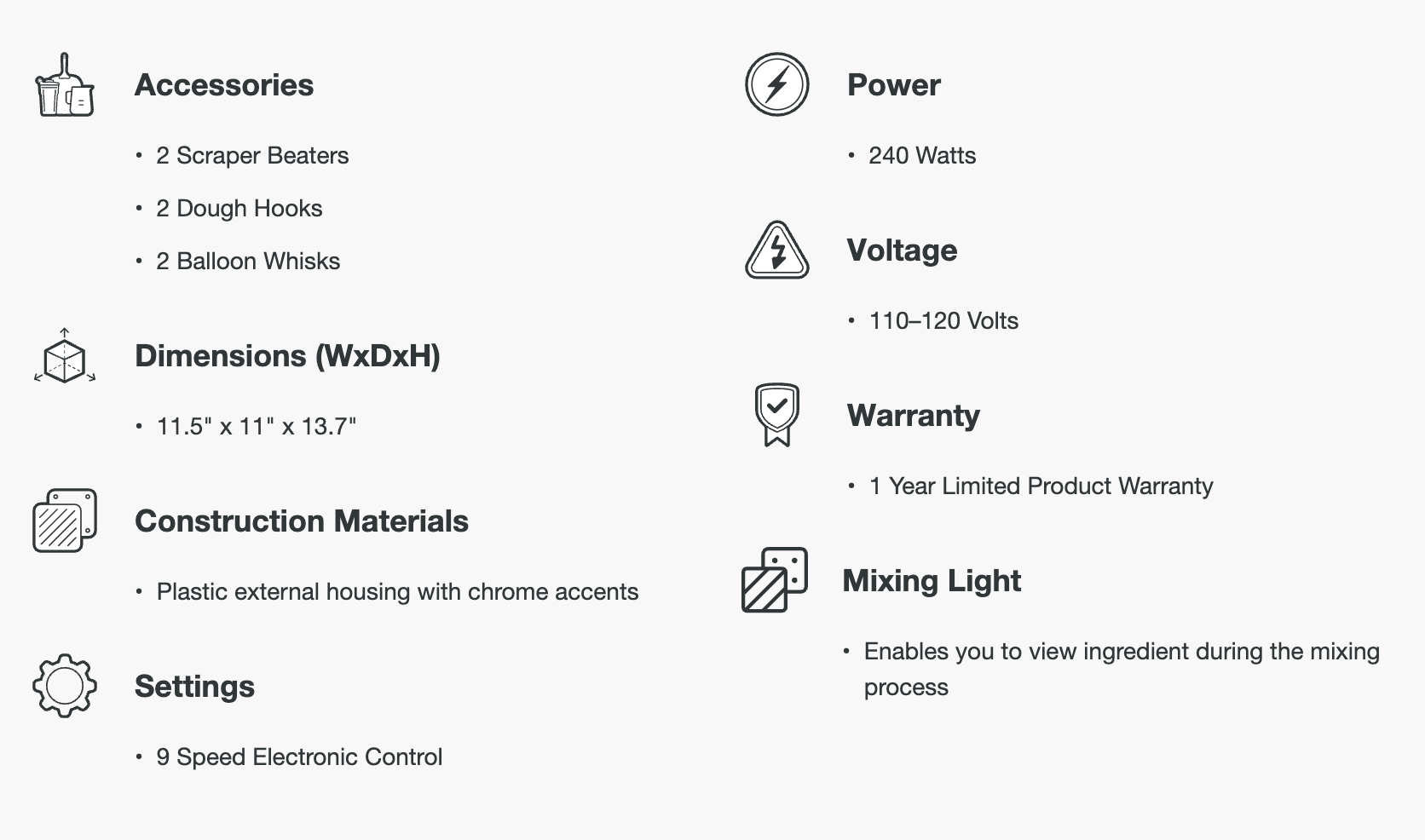The image size is (1425, 840).
Task: Select the Dimensions (WxDxH) heading
Action: [x=287, y=356]
